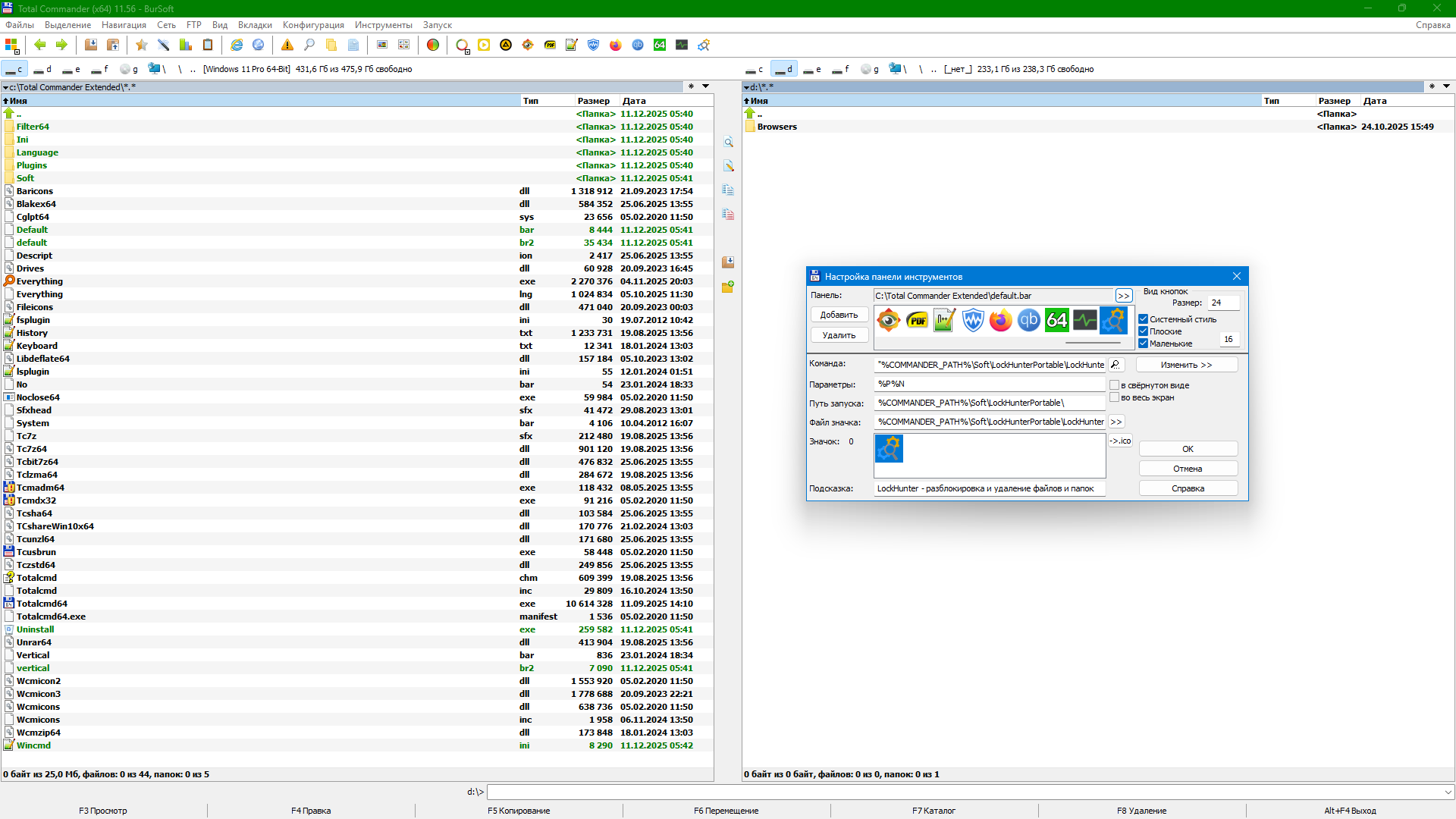
Task: Select the PDF icon in the dialog's button list
Action: pyautogui.click(x=917, y=321)
